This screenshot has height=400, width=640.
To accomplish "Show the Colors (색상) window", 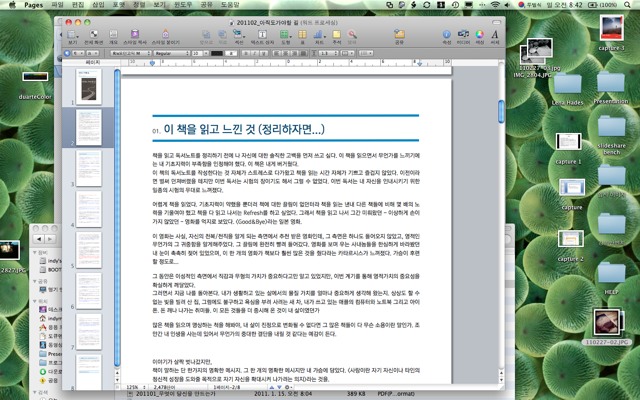I will pos(478,36).
